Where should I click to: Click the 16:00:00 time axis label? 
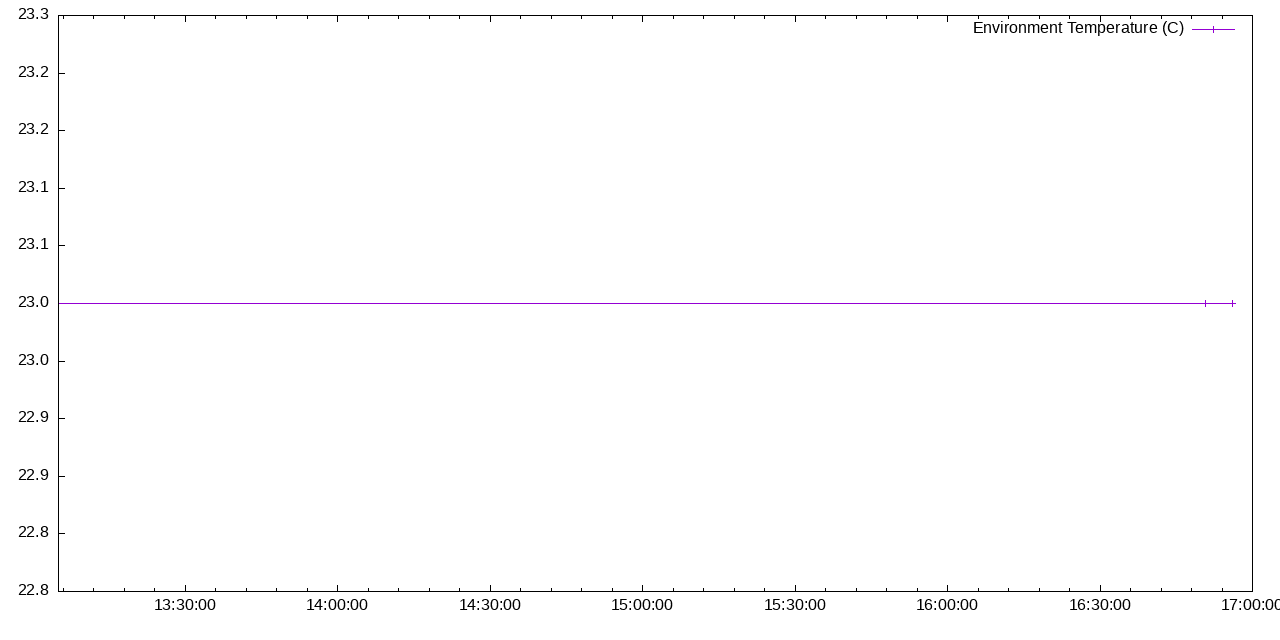pos(949,604)
